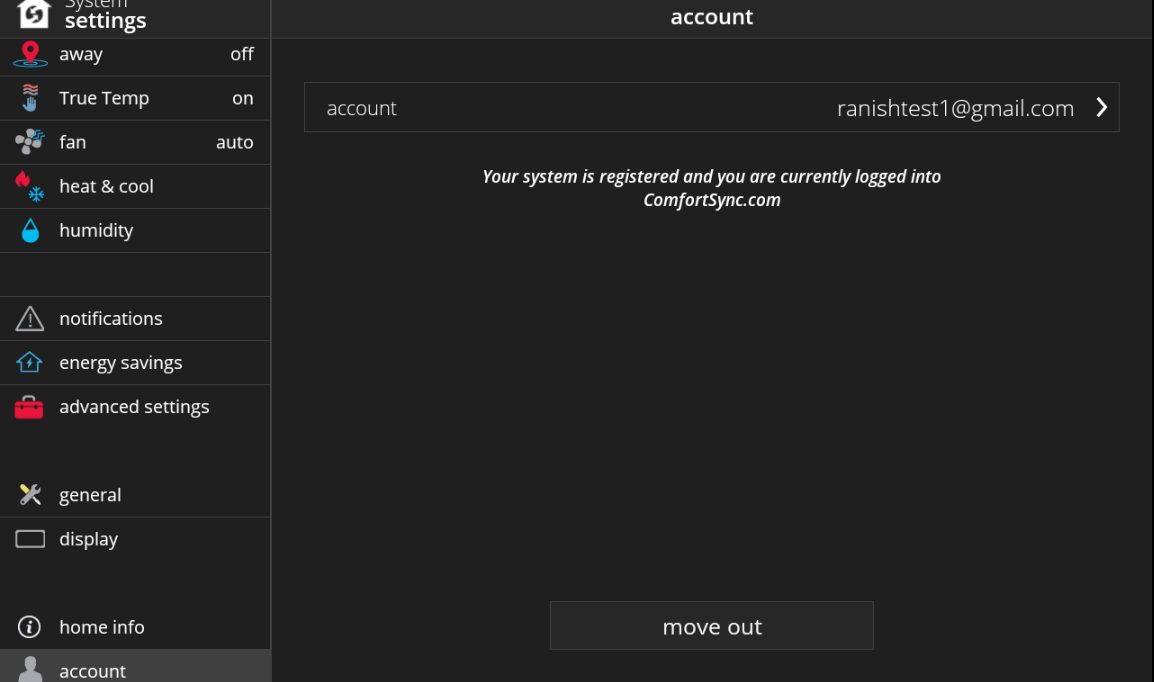Viewport: 1154px width, 682px height.
Task: Click ranishtest1@gmail.com email address
Action: 955,108
